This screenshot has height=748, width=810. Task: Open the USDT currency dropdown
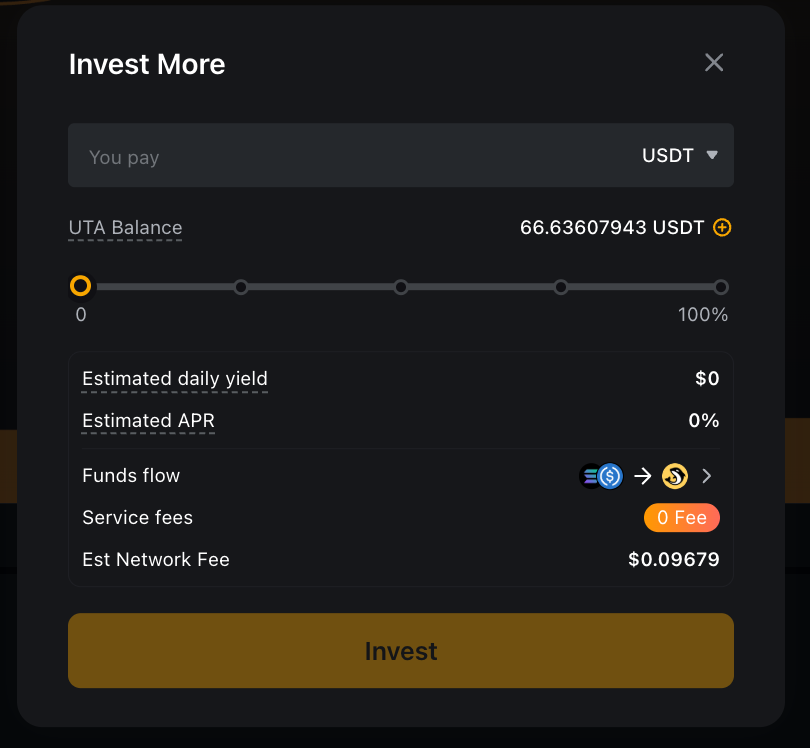(681, 156)
